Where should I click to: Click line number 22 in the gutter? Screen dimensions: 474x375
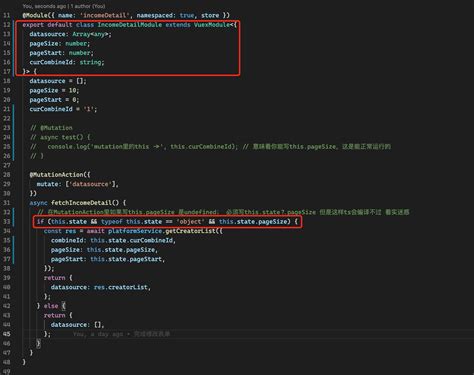(7, 118)
